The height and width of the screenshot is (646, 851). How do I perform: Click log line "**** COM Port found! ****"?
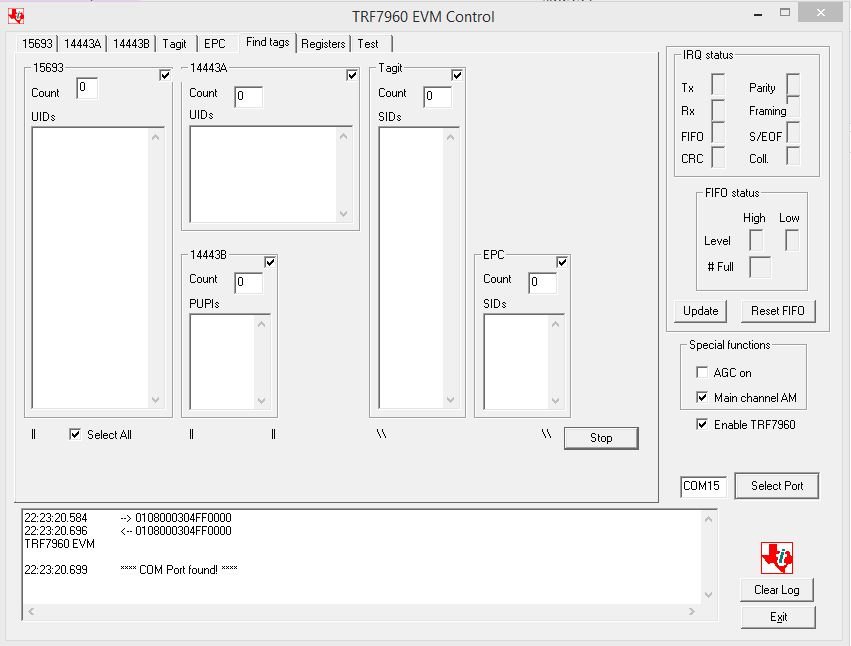pyautogui.click(x=179, y=569)
